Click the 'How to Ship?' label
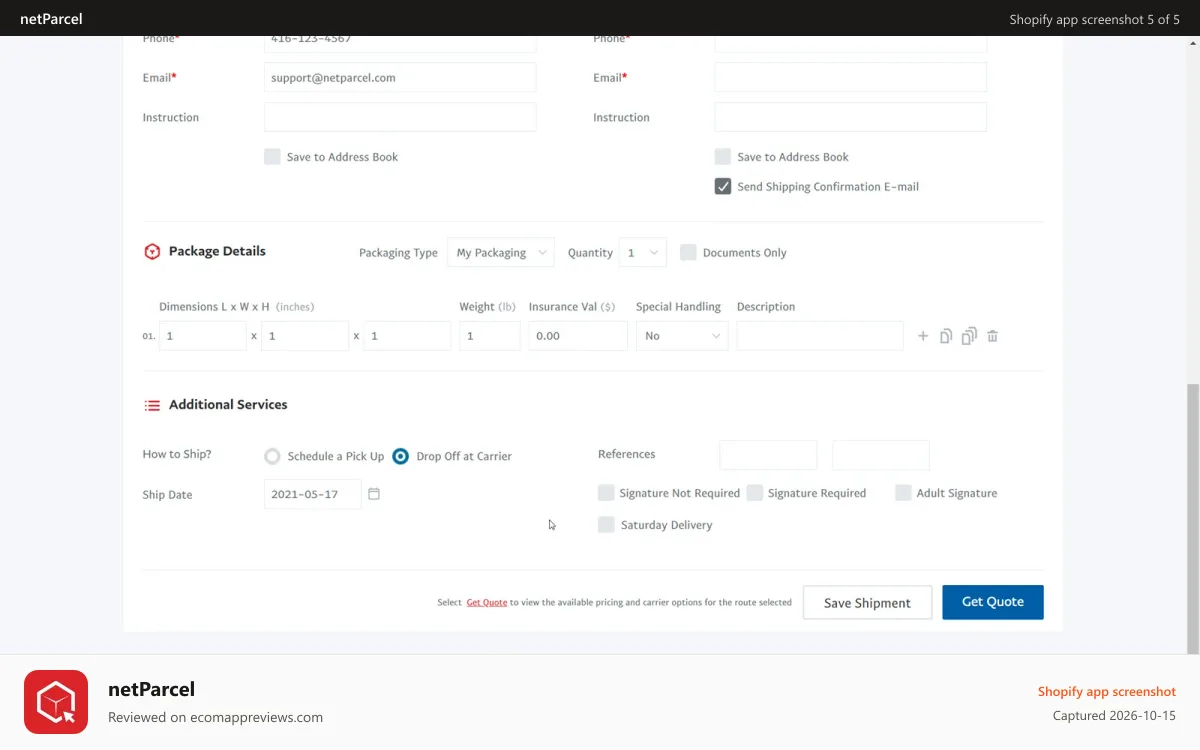1200x750 pixels. click(x=177, y=454)
